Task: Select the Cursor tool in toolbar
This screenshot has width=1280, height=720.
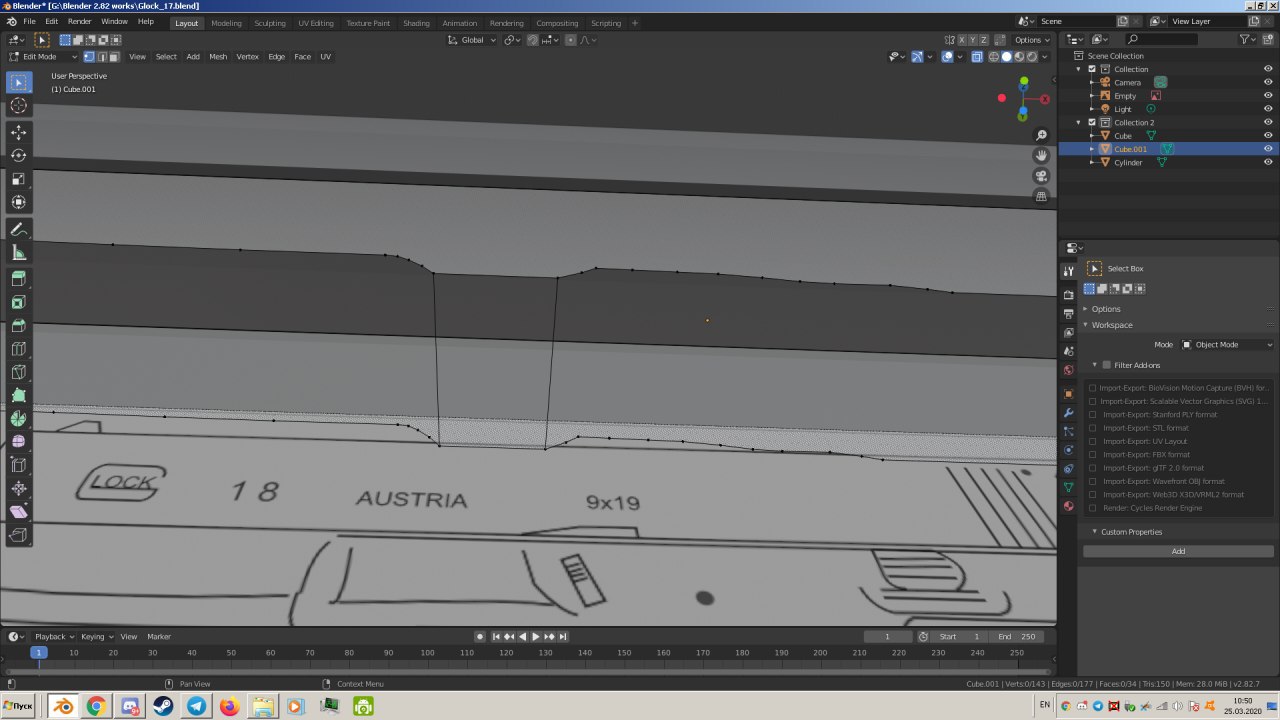Action: tap(18, 105)
